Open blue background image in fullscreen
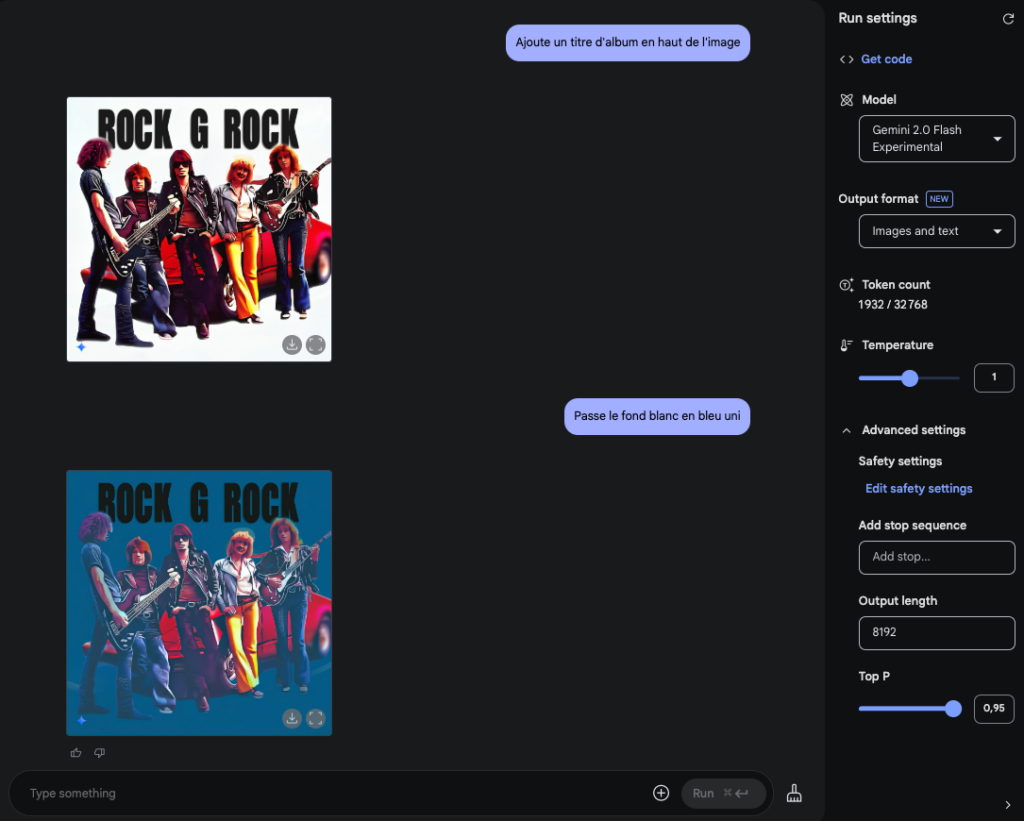The image size is (1024, 821). tap(316, 718)
